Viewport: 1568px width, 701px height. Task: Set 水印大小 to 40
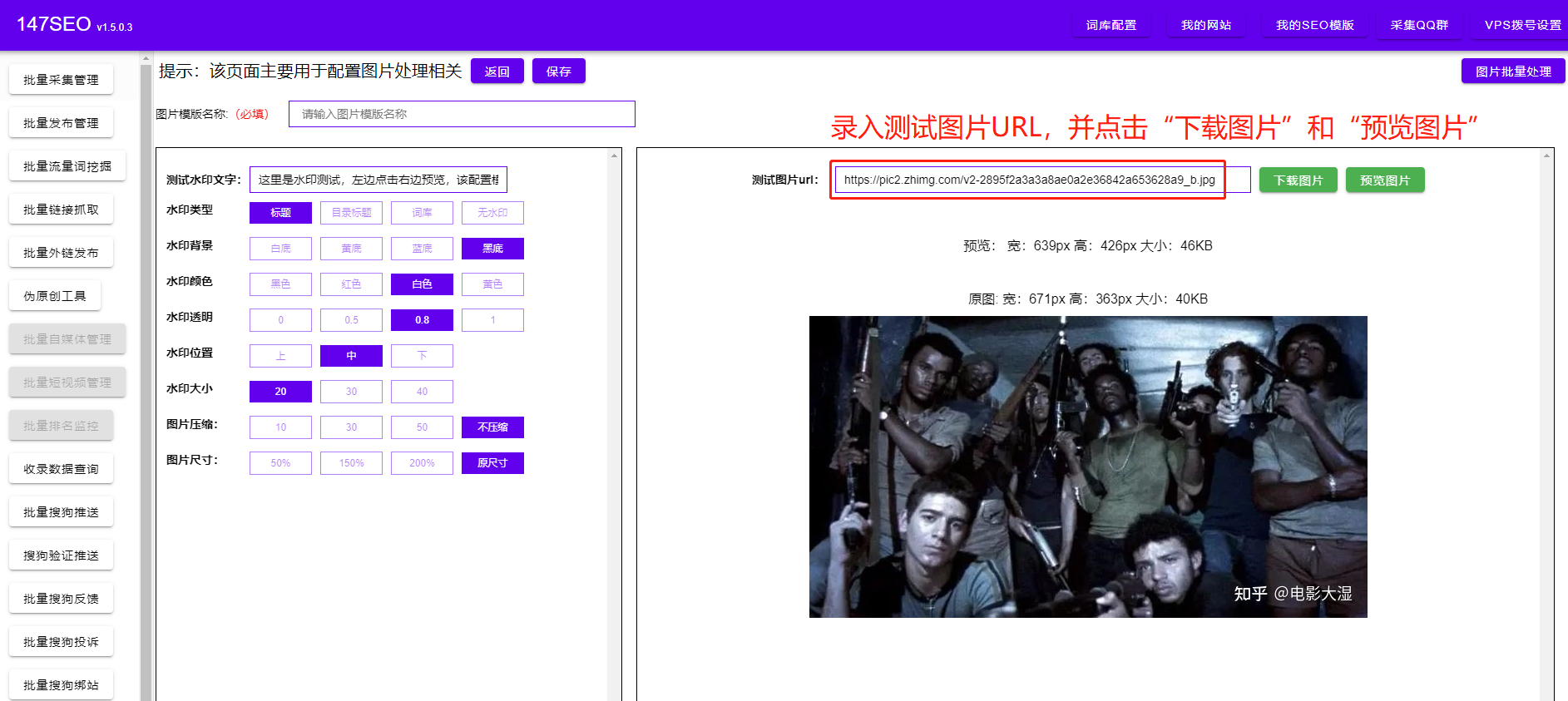(x=422, y=392)
